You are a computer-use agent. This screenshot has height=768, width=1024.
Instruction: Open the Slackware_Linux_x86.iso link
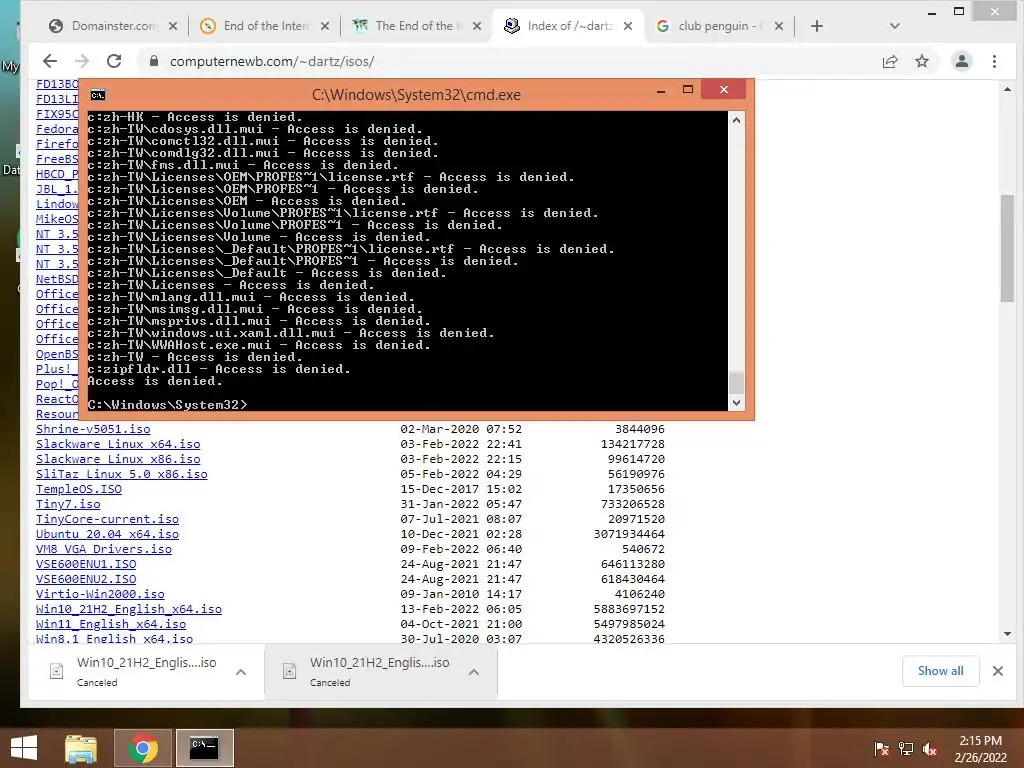pos(118,459)
